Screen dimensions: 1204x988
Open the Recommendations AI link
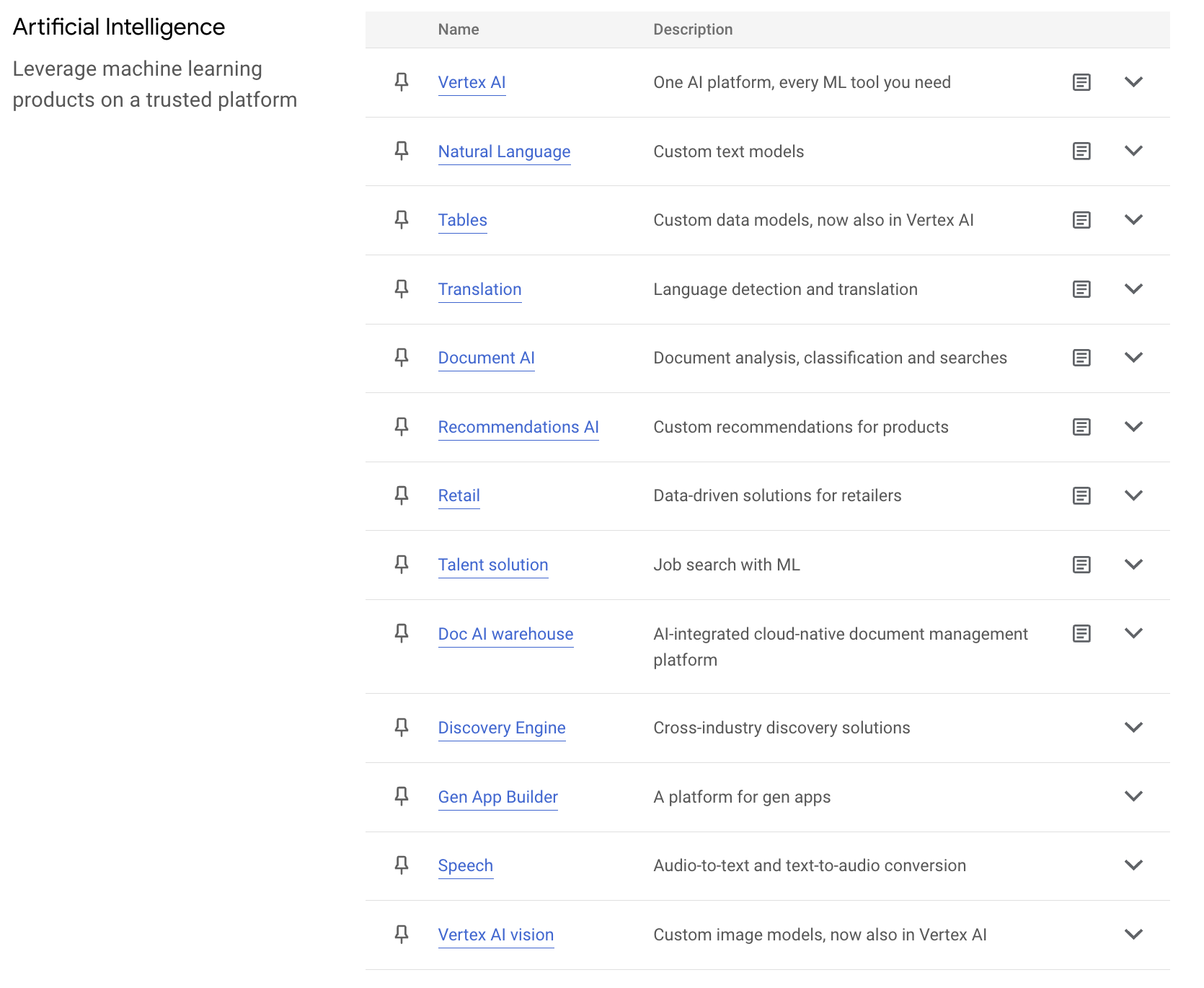[x=518, y=427]
